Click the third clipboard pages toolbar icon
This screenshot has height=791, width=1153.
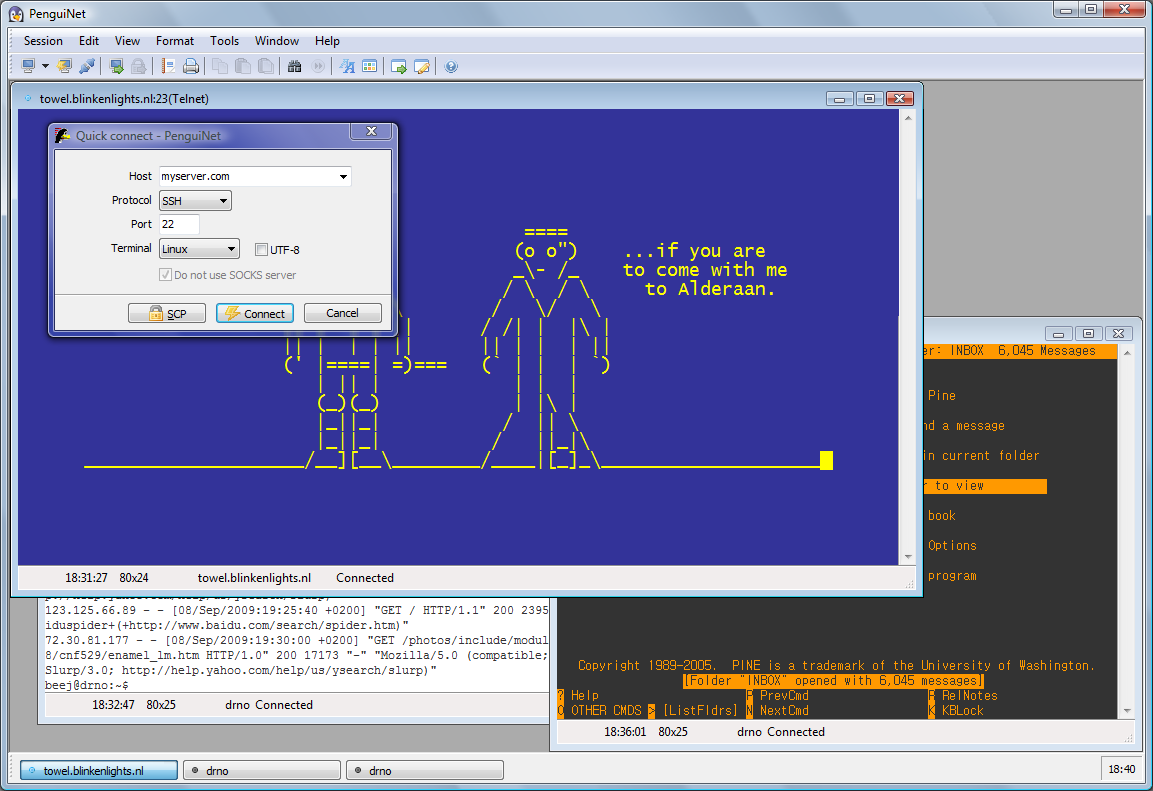tap(265, 66)
